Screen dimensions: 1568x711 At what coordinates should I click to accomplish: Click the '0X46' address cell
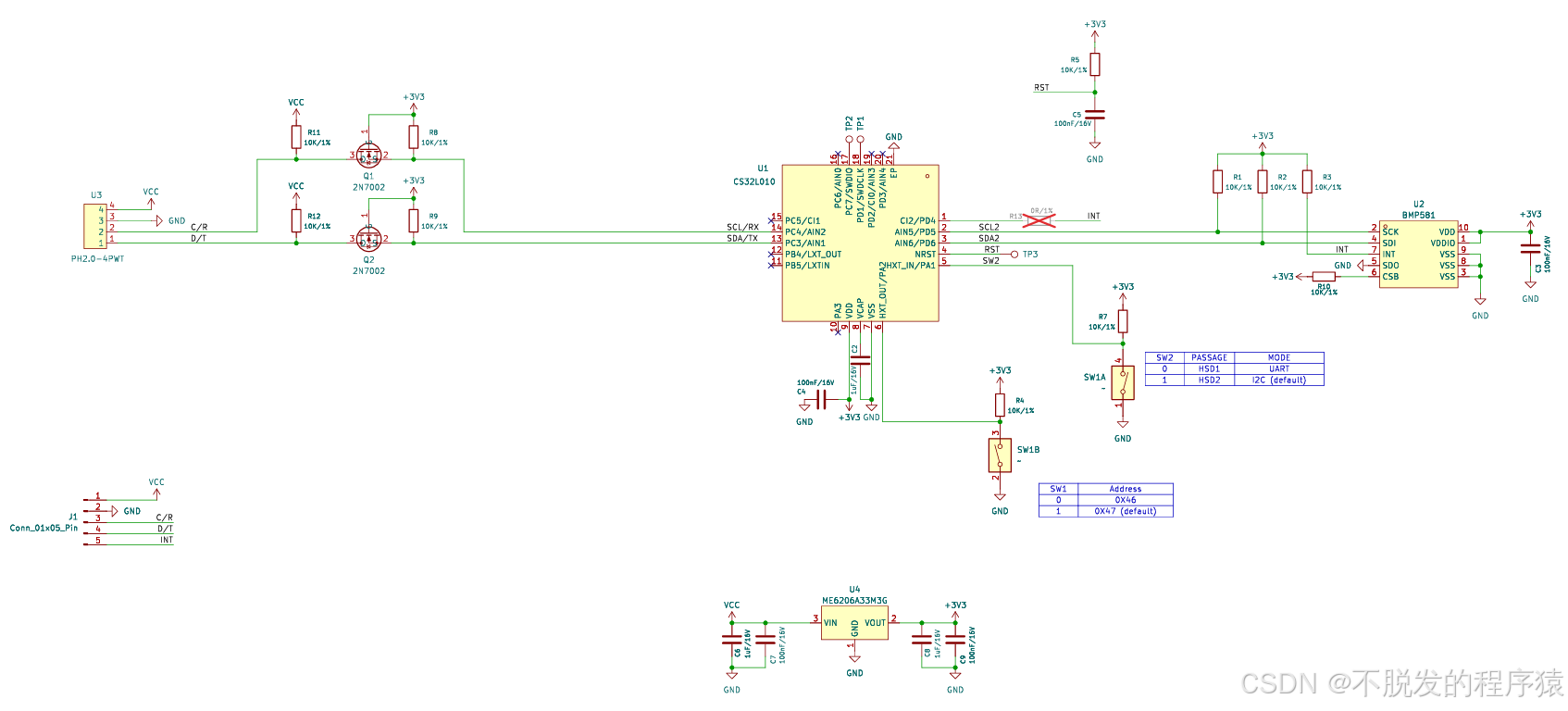pyautogui.click(x=1126, y=500)
